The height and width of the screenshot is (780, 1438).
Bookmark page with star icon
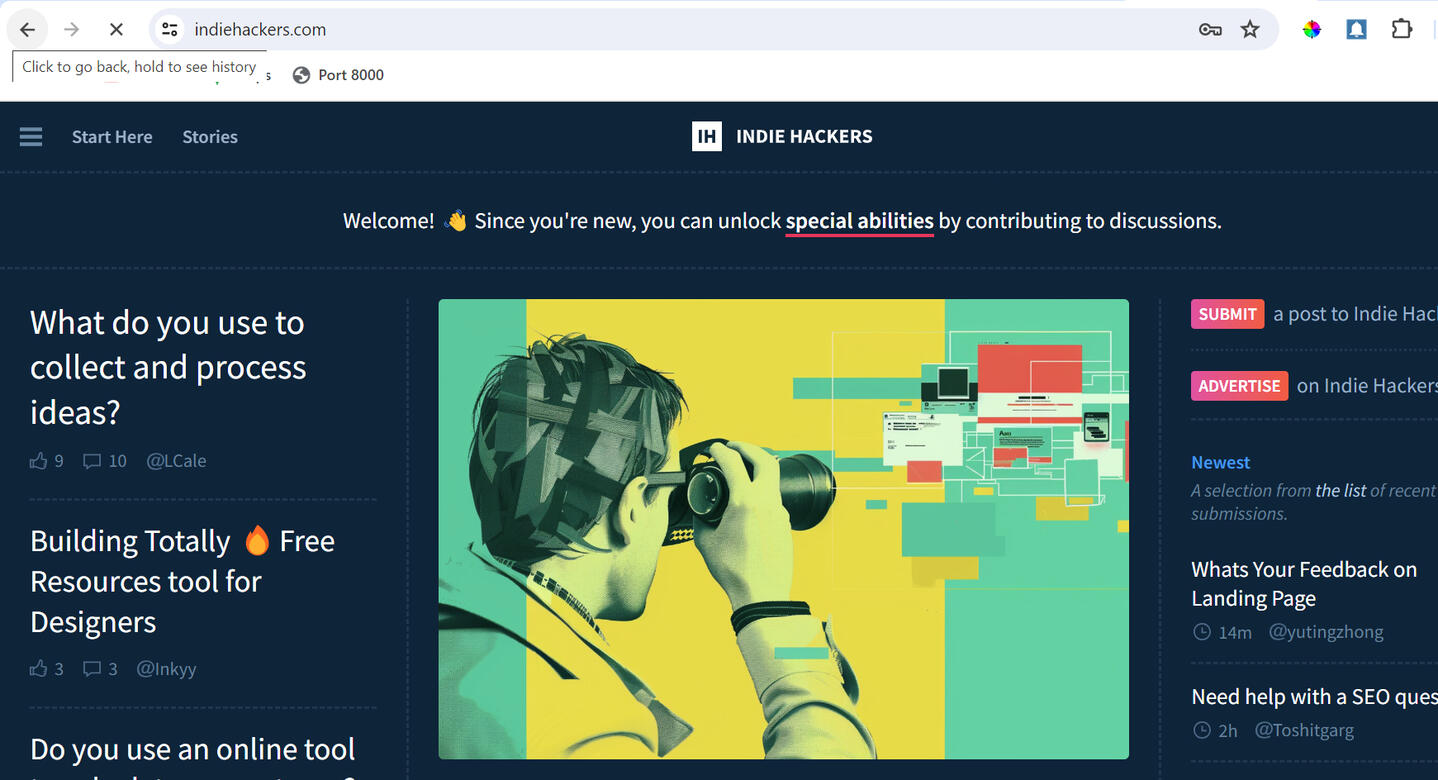point(1250,30)
